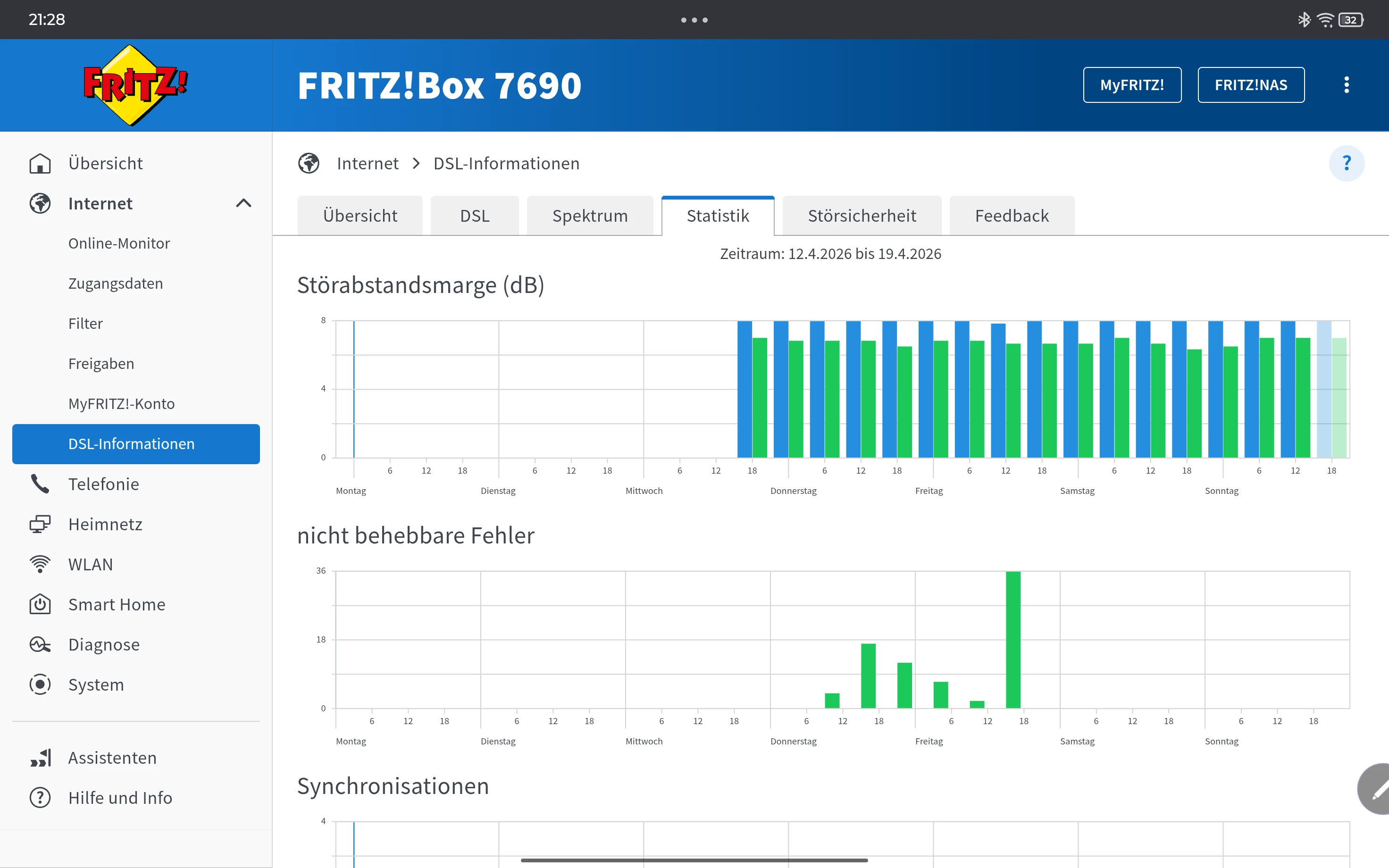Click the FRITZ! logo
Viewport: 1389px width, 868px height.
point(135,85)
